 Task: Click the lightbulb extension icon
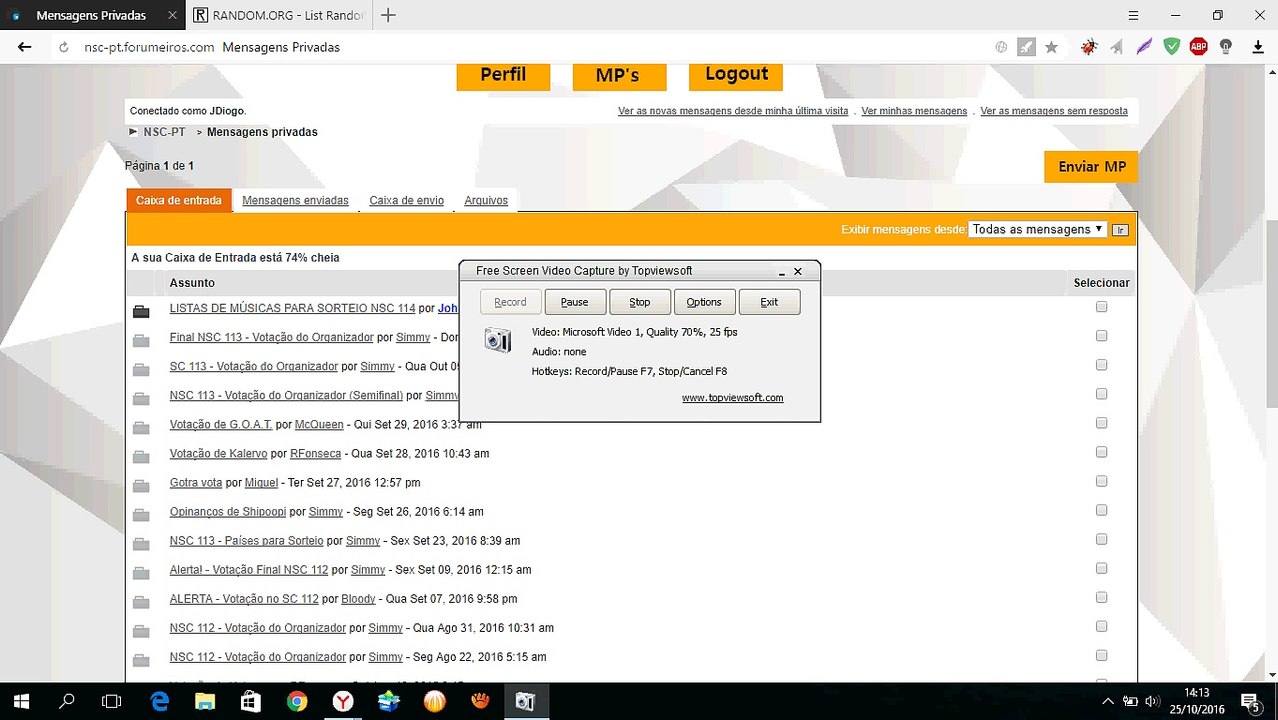1225,47
